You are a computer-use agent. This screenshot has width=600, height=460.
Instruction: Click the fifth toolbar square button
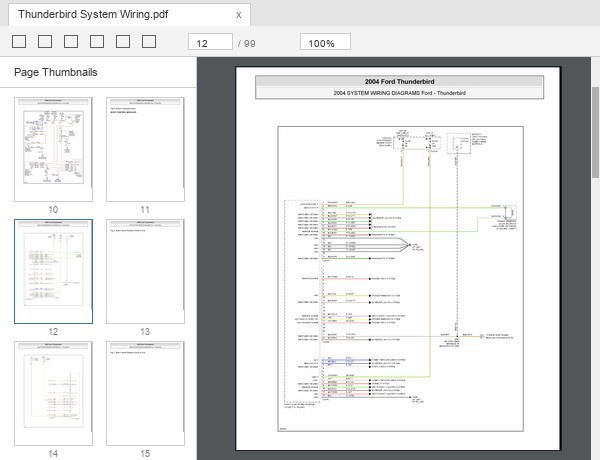[123, 41]
